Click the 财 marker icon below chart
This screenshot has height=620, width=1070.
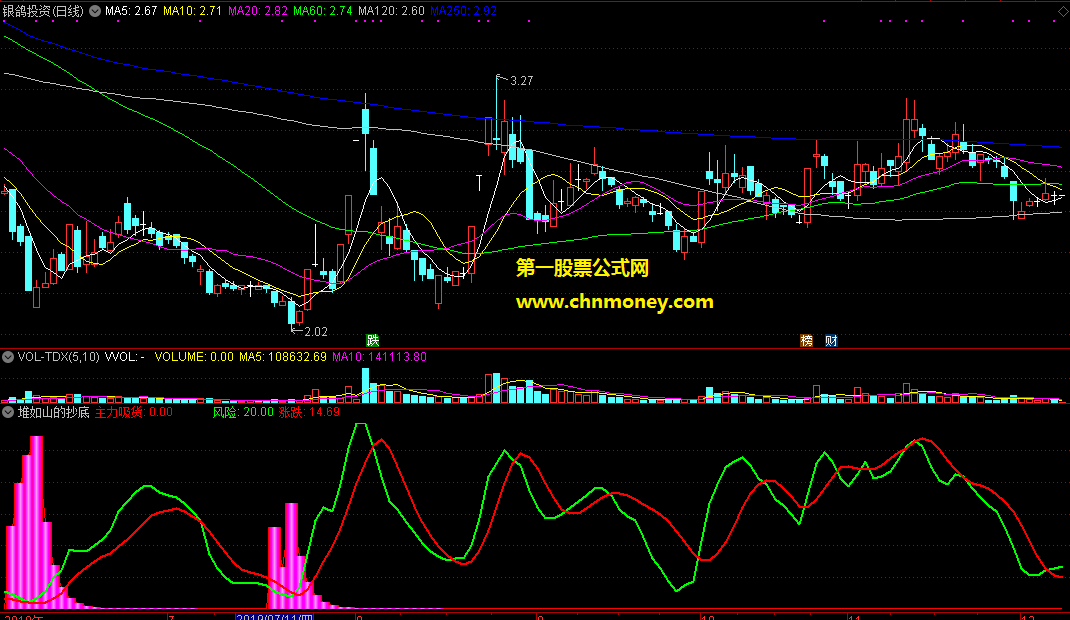point(831,340)
